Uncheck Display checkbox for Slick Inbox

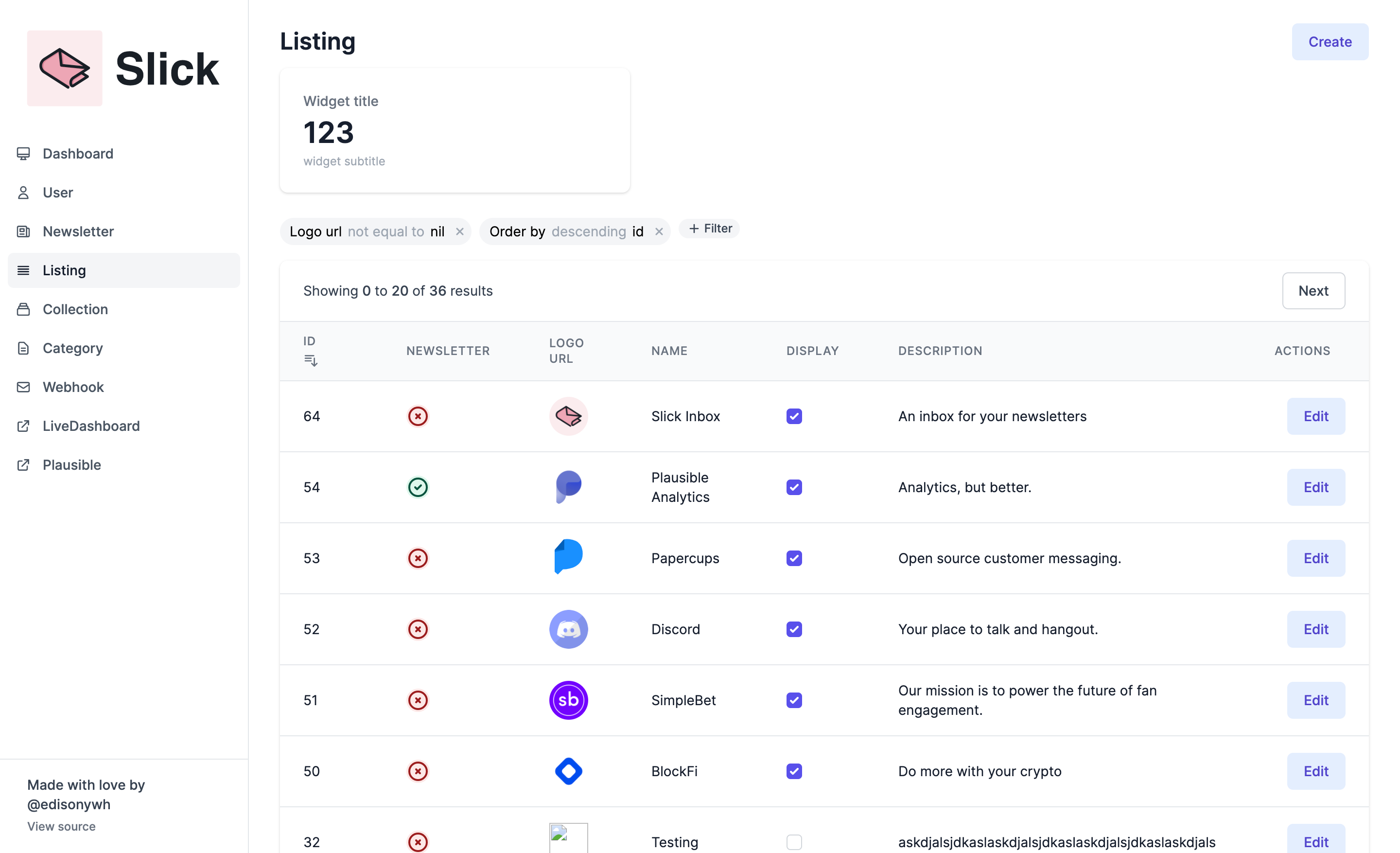794,416
